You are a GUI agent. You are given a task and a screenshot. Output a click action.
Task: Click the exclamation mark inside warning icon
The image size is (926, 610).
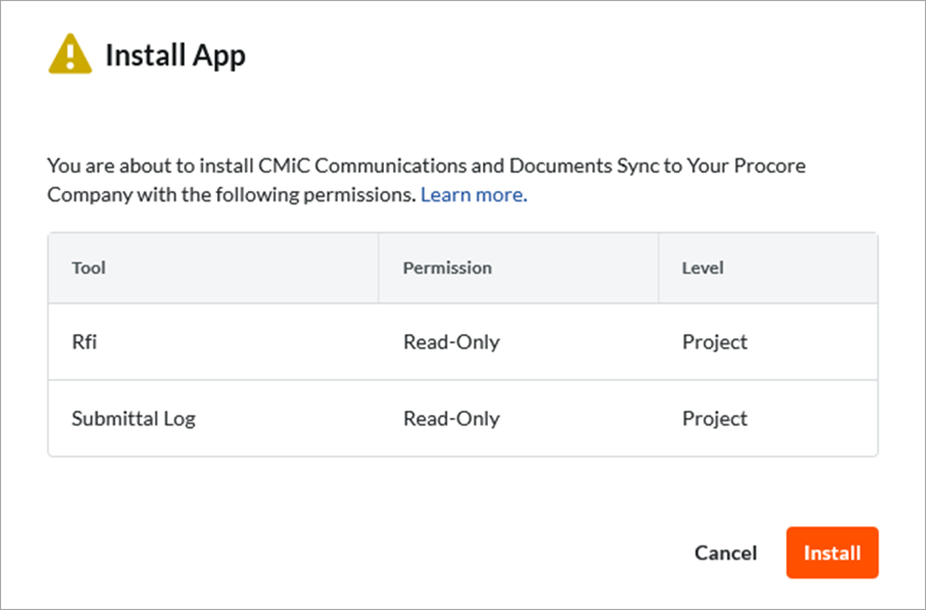pyautogui.click(x=70, y=56)
